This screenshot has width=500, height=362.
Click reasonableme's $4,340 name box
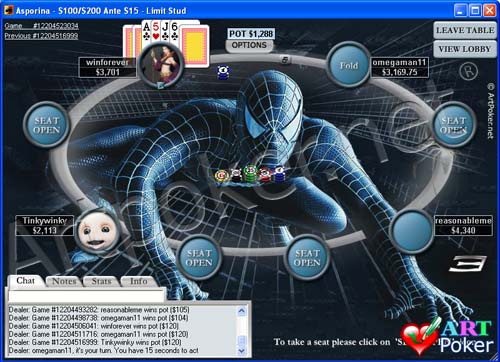pyautogui.click(x=463, y=226)
